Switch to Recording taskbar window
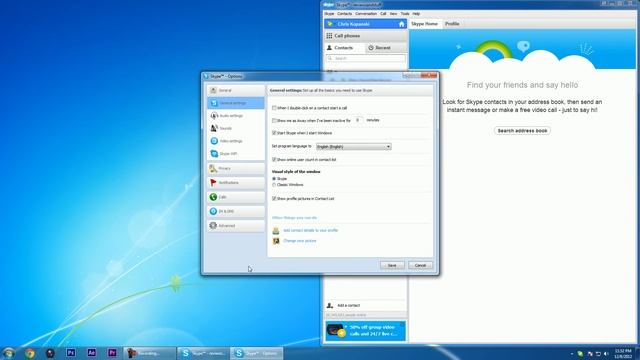 150,353
